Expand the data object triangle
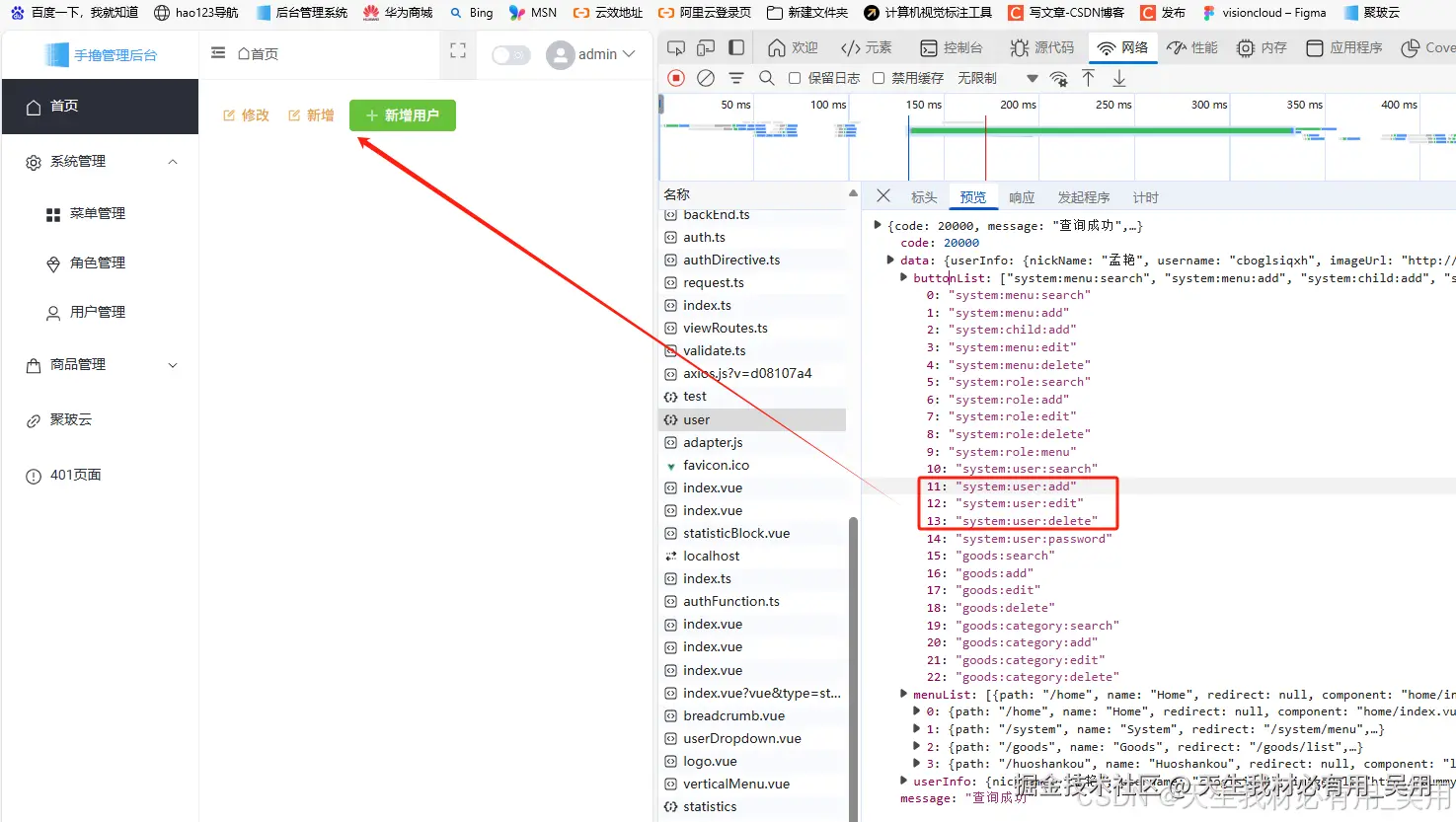Screen dimensions: 1456x822 [890, 261]
